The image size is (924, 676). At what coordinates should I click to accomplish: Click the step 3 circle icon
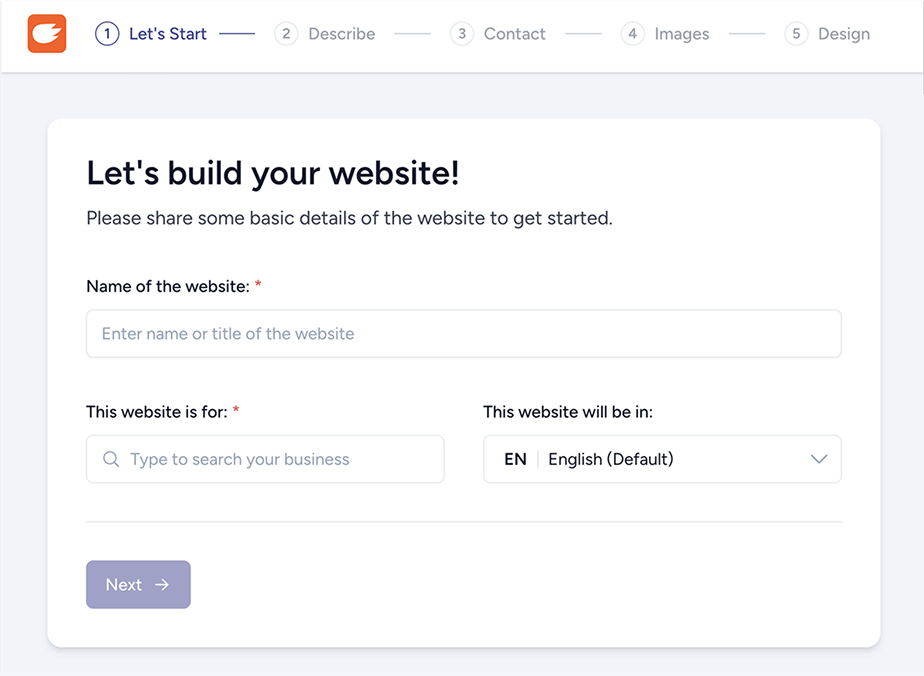tap(461, 33)
